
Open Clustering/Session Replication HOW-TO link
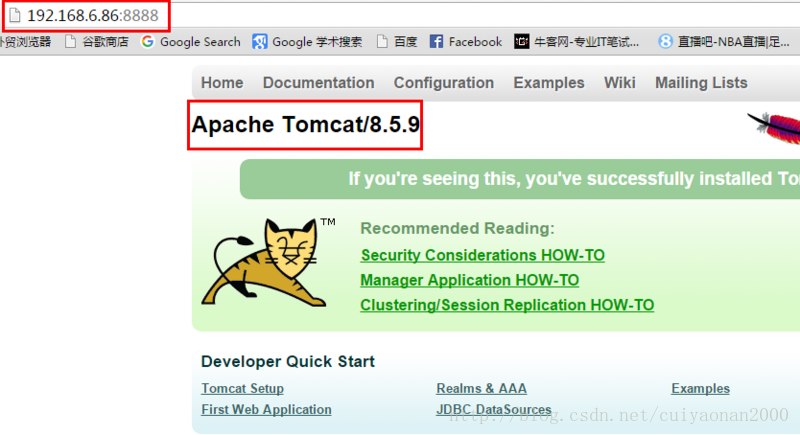[x=507, y=305]
